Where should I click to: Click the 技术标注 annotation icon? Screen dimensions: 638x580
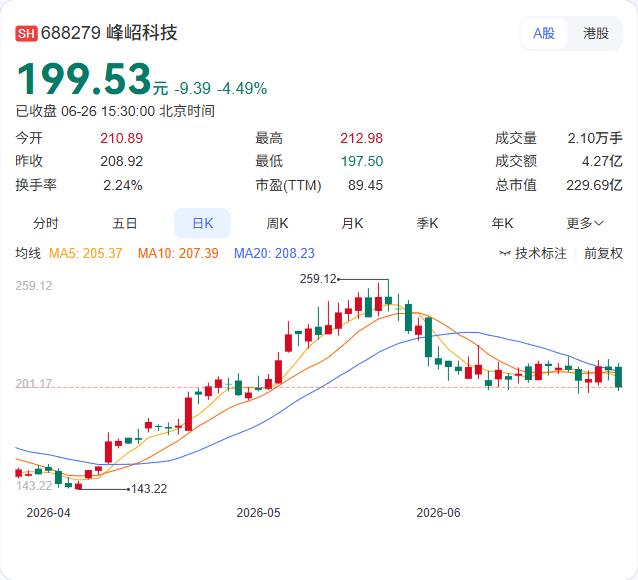[505, 254]
